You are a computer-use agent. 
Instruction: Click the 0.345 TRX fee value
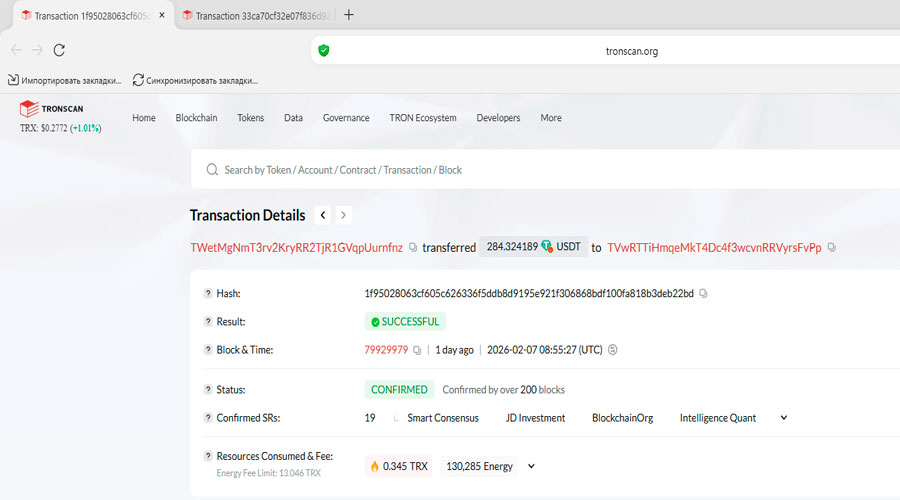(405, 466)
